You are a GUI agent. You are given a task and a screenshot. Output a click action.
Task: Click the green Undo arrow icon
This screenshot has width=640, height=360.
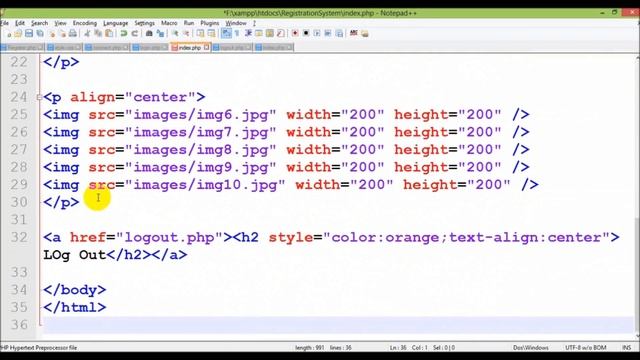123,33
